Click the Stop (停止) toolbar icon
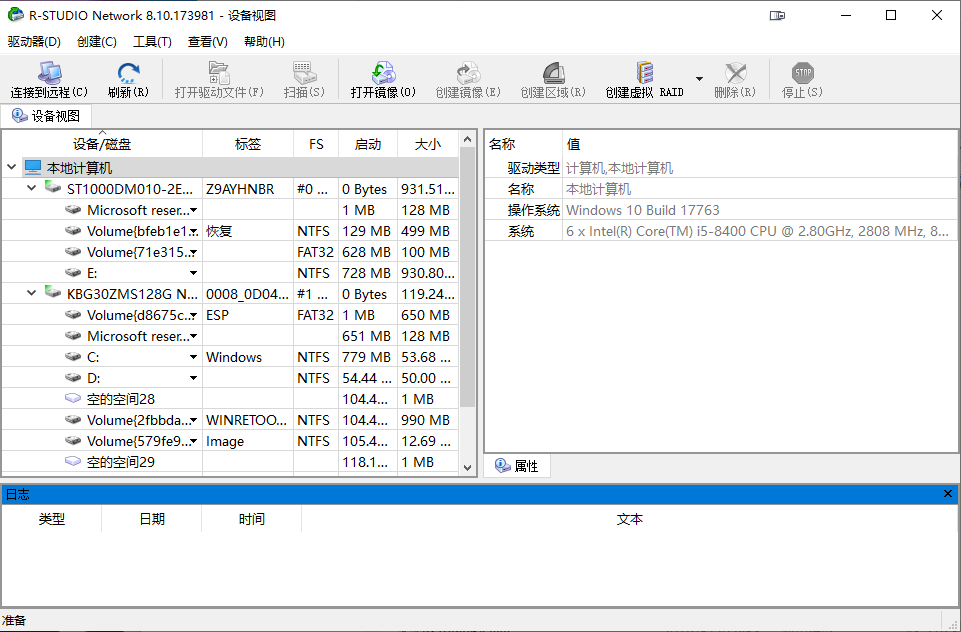961x632 pixels. (x=802, y=73)
